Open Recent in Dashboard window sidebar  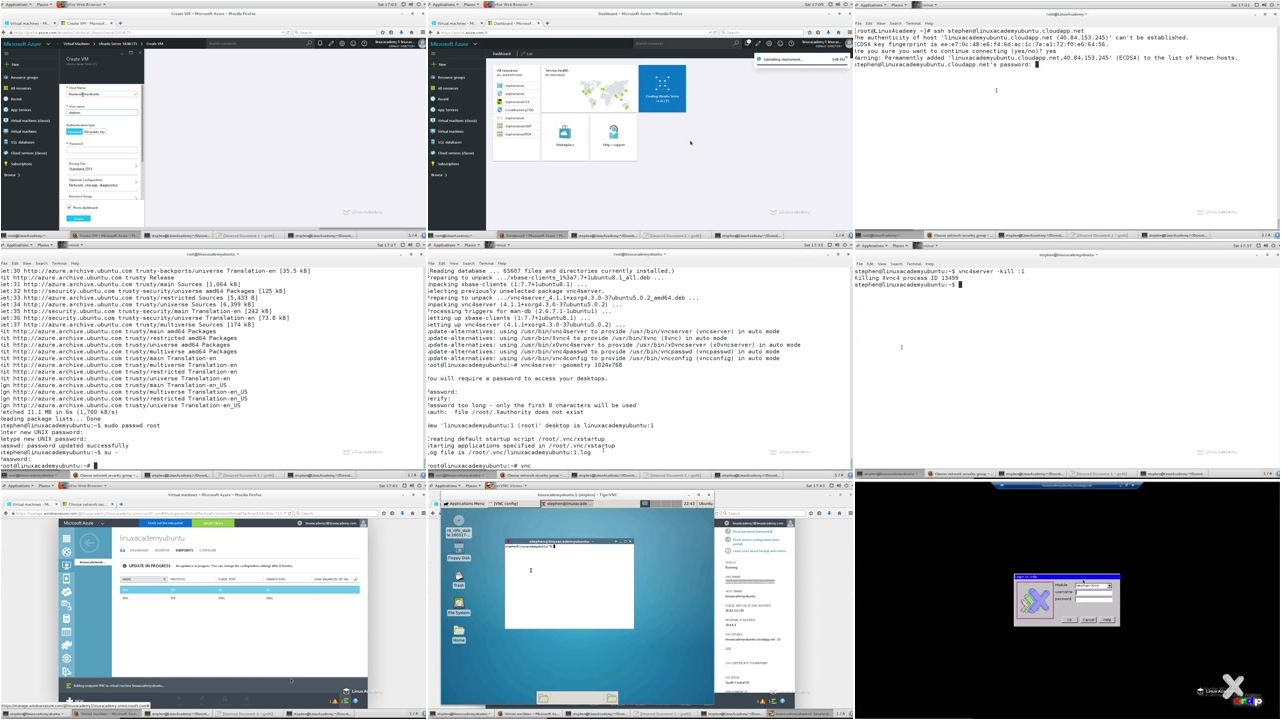pos(443,99)
